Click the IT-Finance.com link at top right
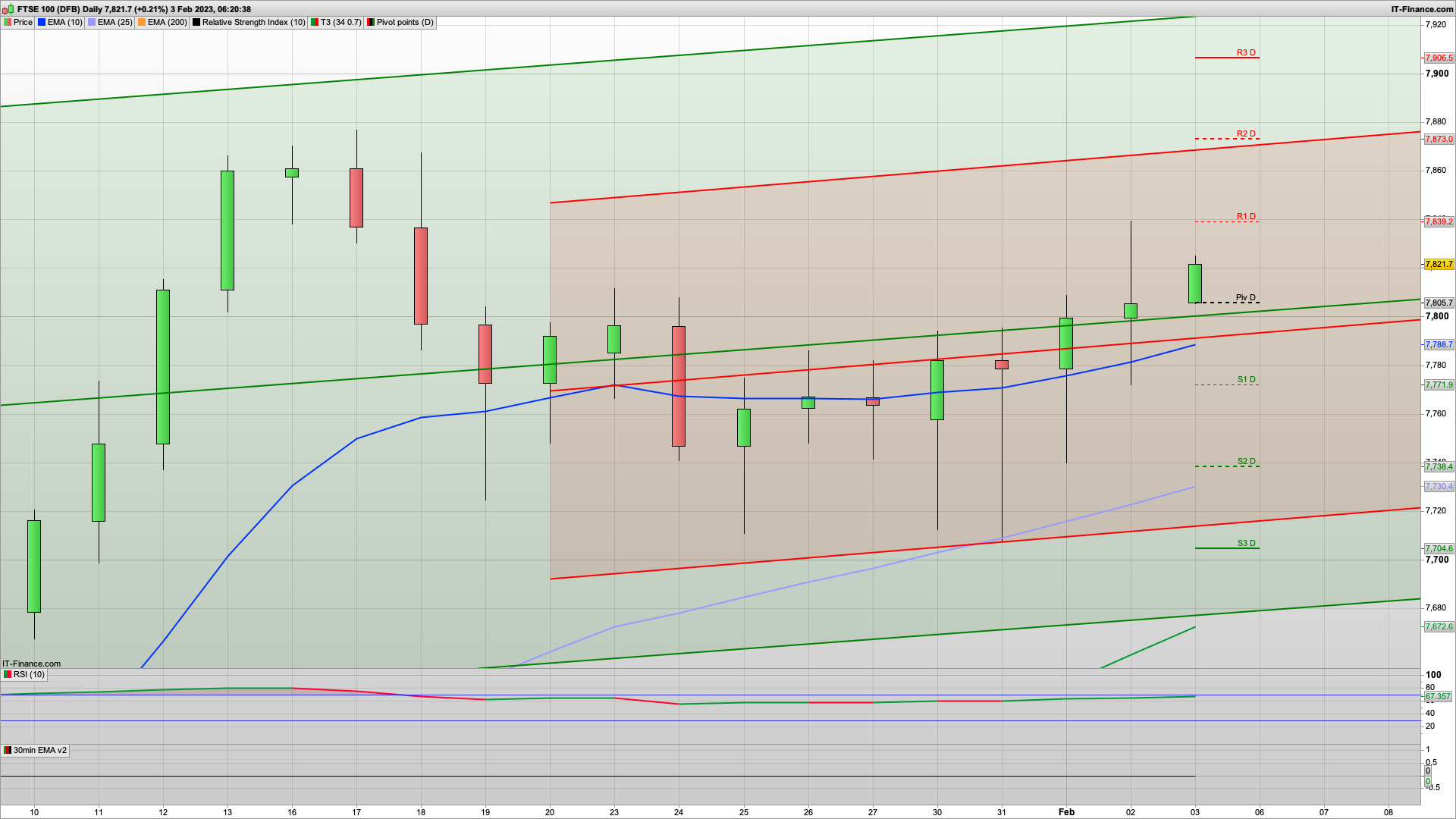The height and width of the screenshot is (819, 1456). point(1421,9)
